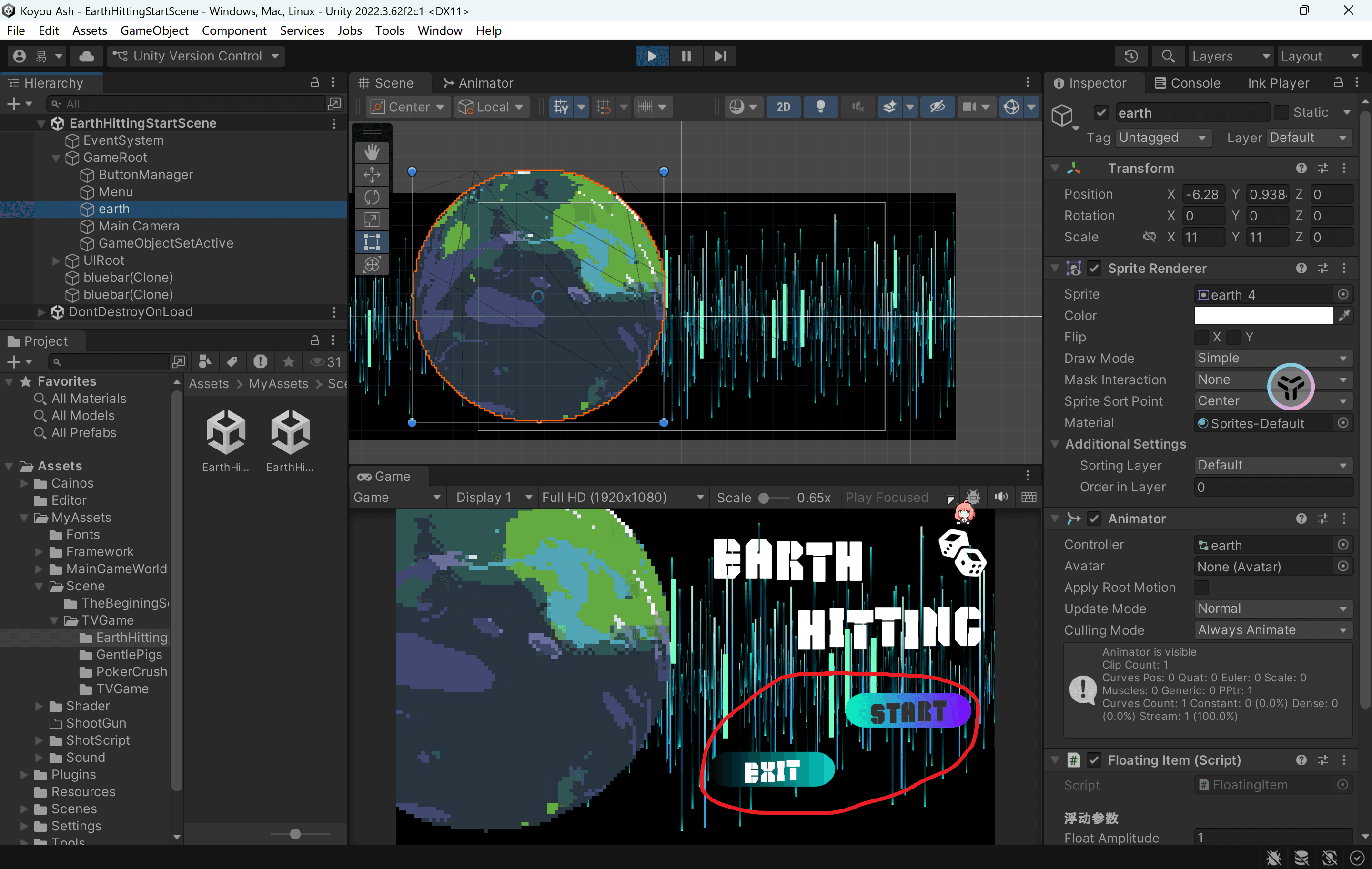Select the Hand view tool

click(372, 152)
